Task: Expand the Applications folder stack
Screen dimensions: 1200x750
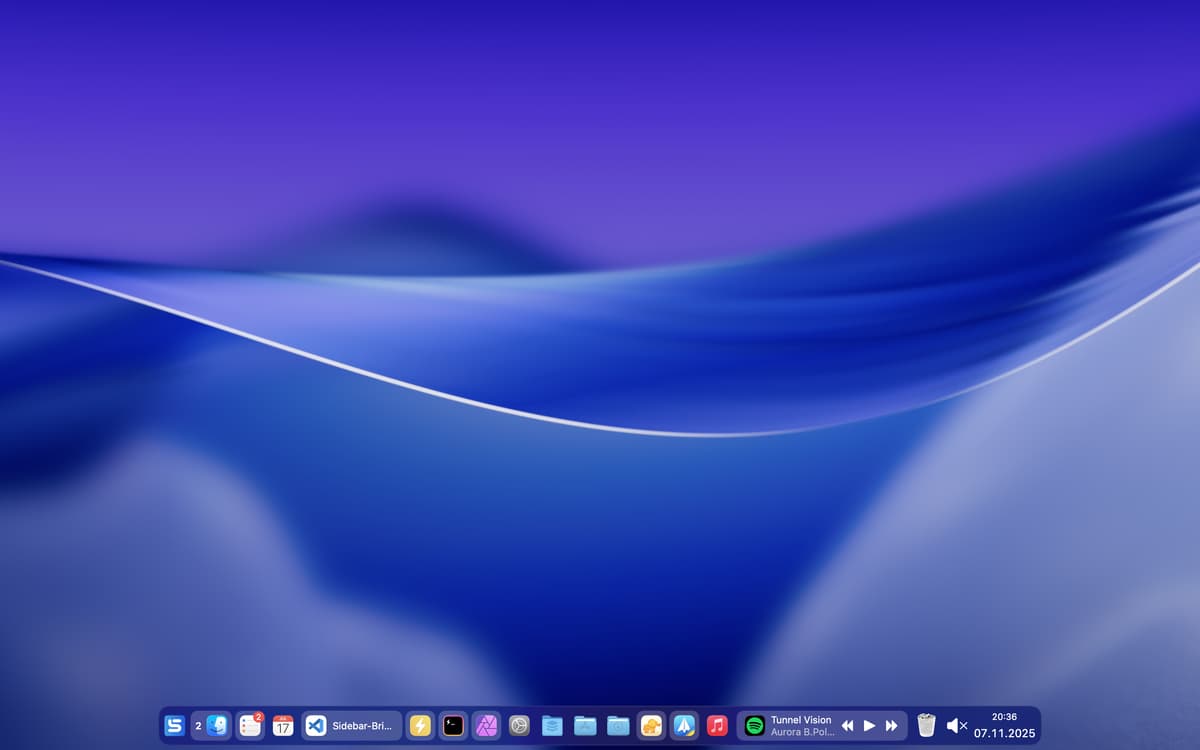Action: [585, 726]
